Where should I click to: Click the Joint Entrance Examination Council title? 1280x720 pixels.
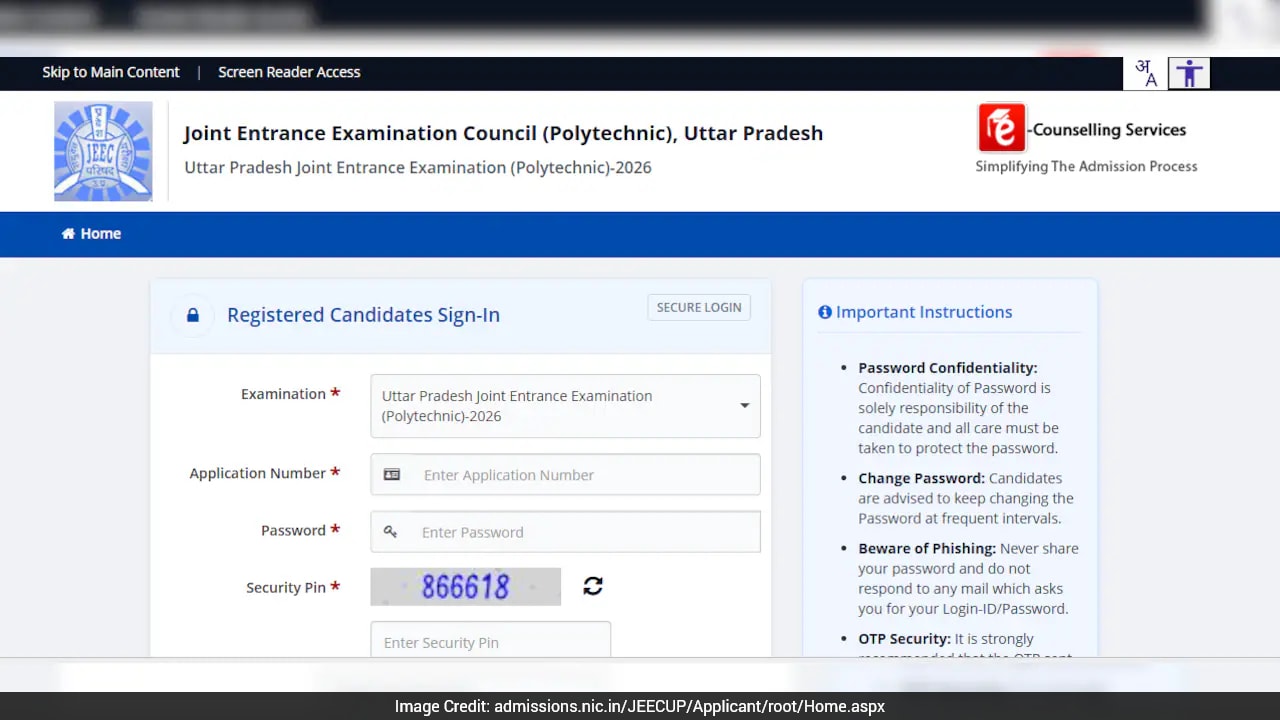coord(503,133)
